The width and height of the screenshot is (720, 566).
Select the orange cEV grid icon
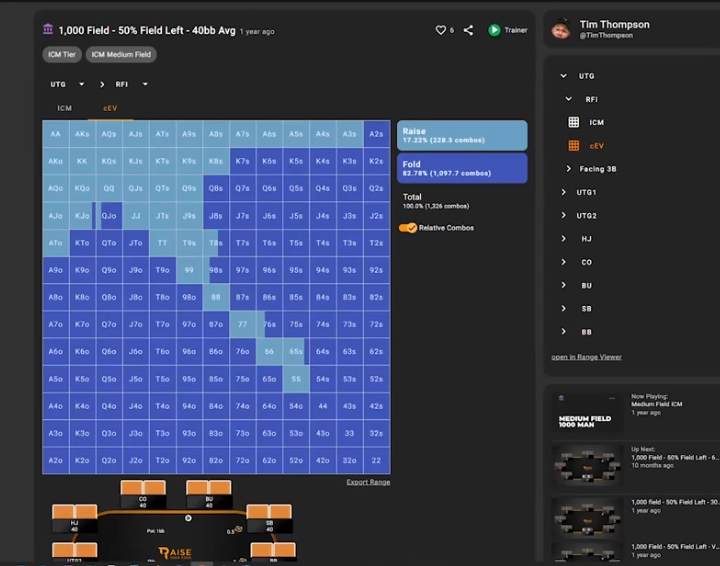(x=574, y=146)
